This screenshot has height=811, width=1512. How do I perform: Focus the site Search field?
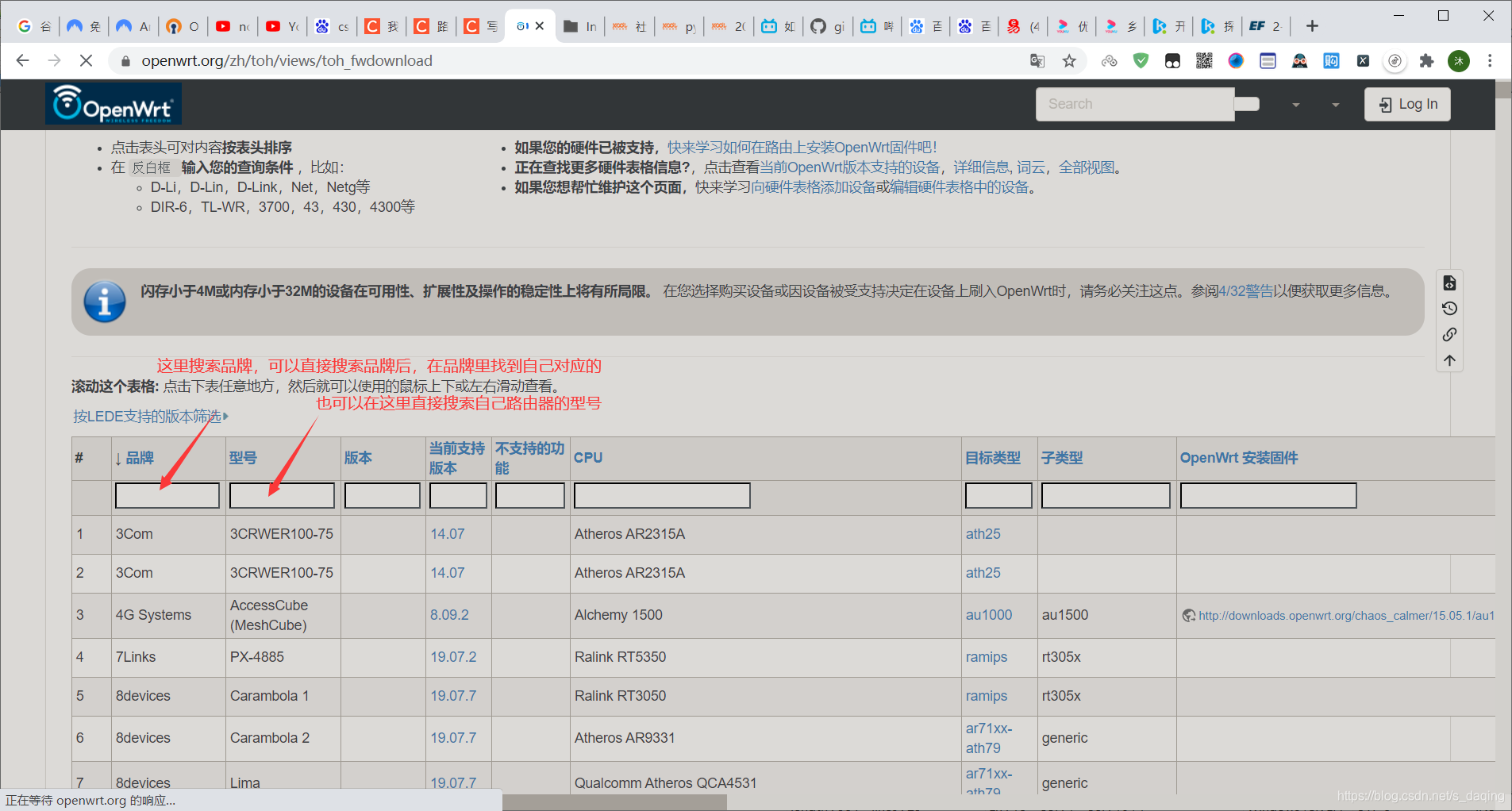click(1135, 104)
